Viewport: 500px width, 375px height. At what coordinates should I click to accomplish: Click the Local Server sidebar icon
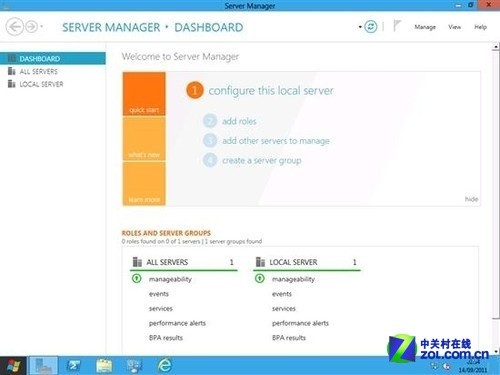click(x=12, y=84)
